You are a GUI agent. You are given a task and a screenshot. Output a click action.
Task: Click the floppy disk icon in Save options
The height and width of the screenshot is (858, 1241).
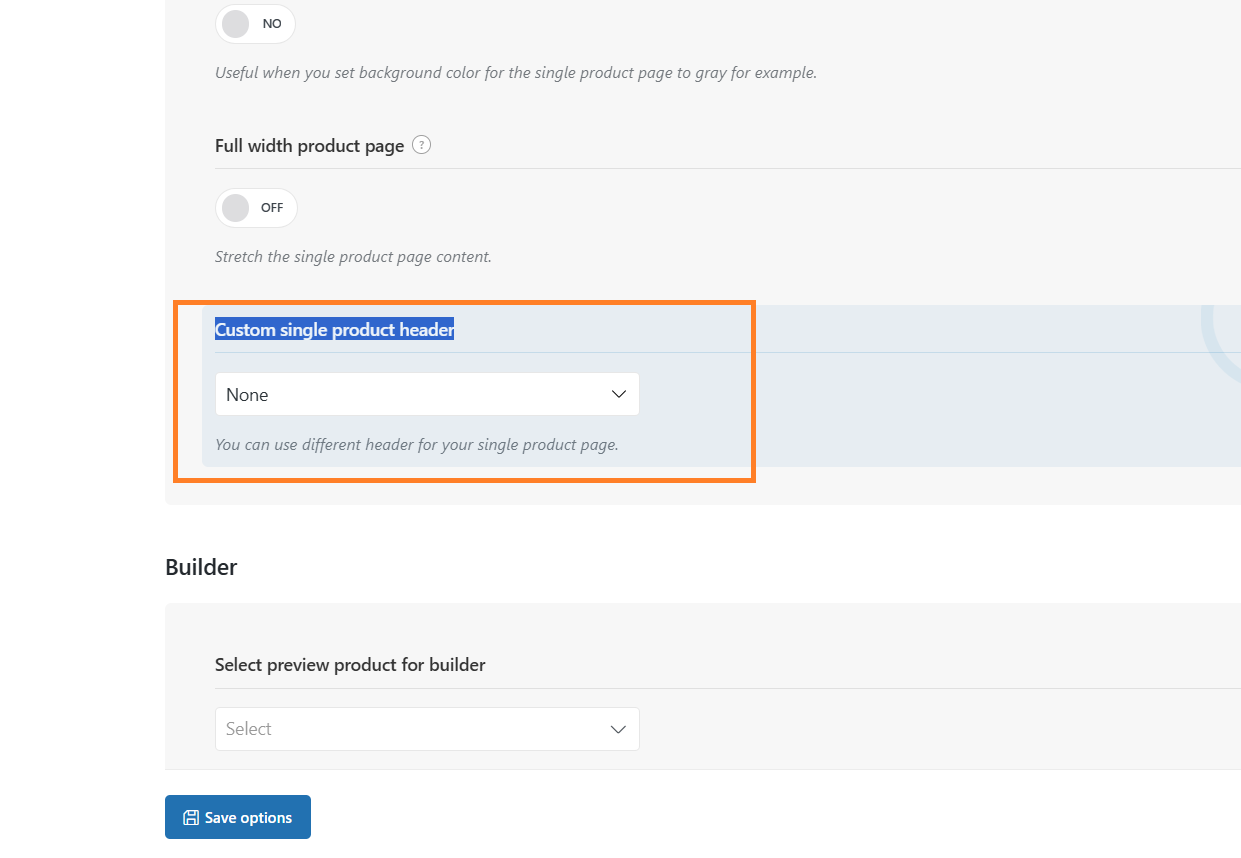coord(191,818)
